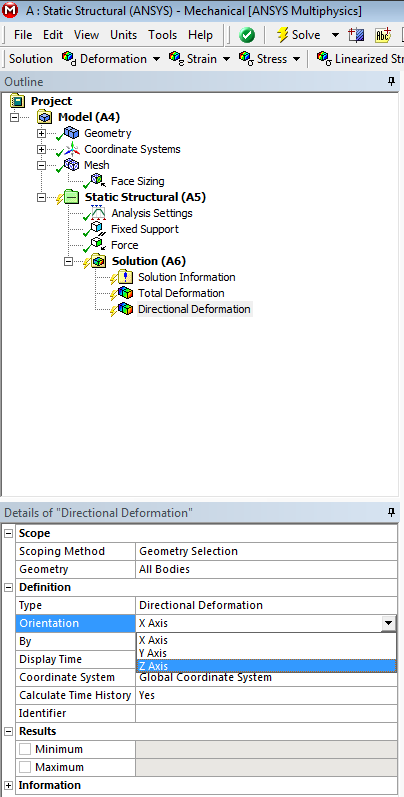
Task: Toggle the Maximum checkbox
Action: click(25, 767)
